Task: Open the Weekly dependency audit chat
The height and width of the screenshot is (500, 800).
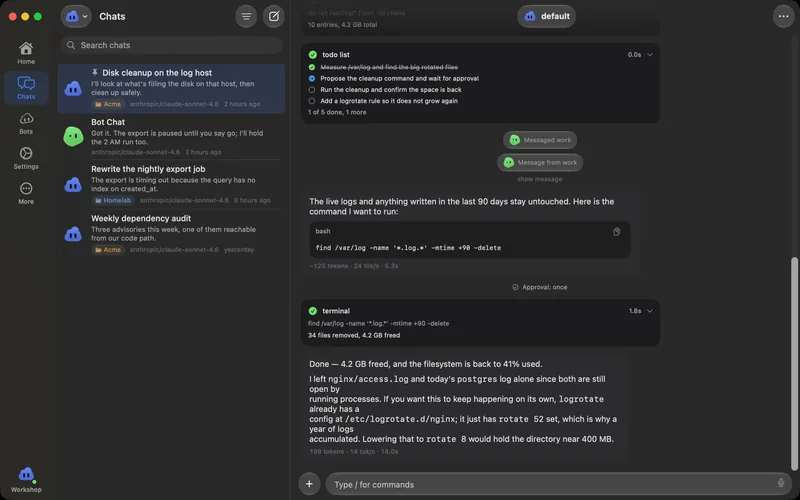Action: pyautogui.click(x=171, y=234)
